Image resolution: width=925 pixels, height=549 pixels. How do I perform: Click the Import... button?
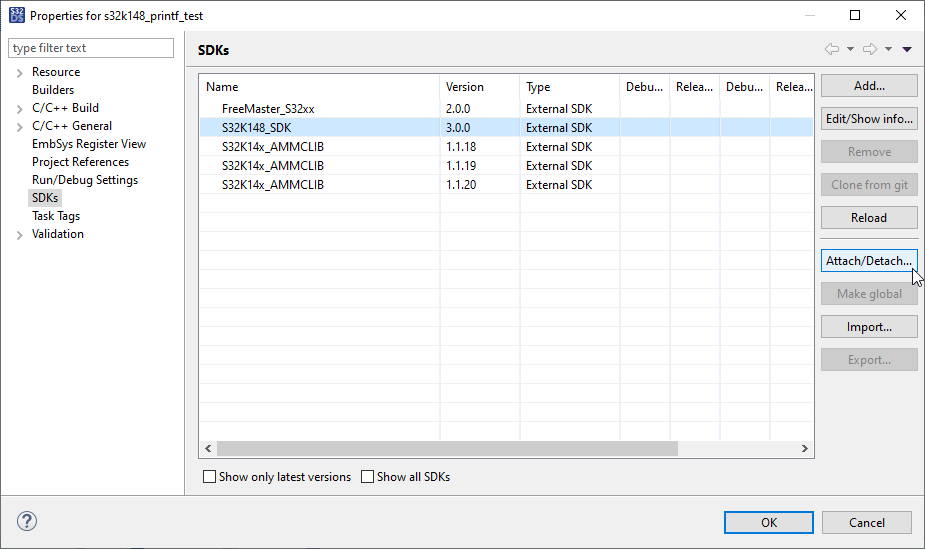[x=869, y=327]
